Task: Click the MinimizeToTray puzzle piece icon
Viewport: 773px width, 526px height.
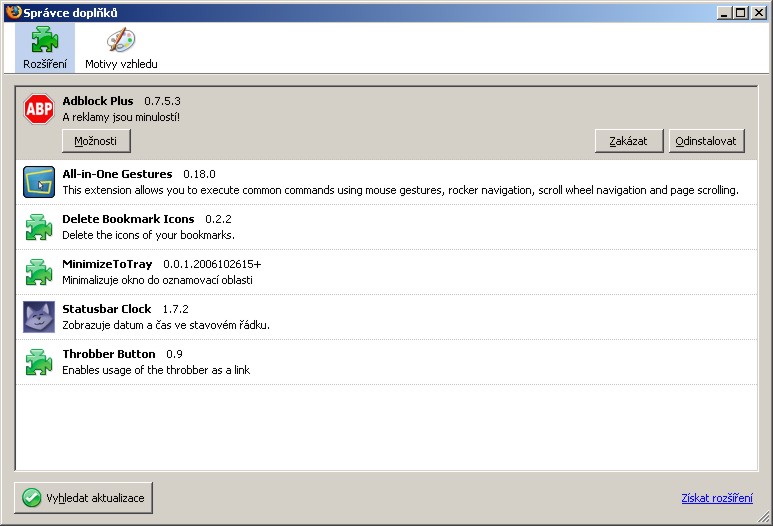Action: tap(38, 272)
